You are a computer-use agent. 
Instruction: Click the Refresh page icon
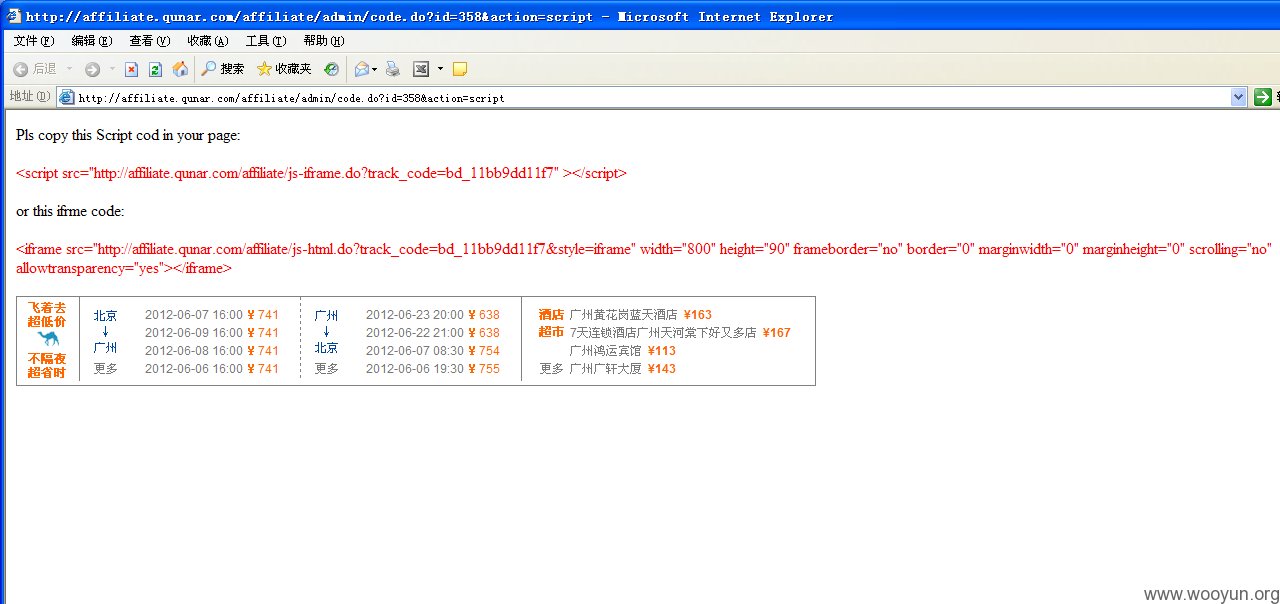click(x=155, y=69)
